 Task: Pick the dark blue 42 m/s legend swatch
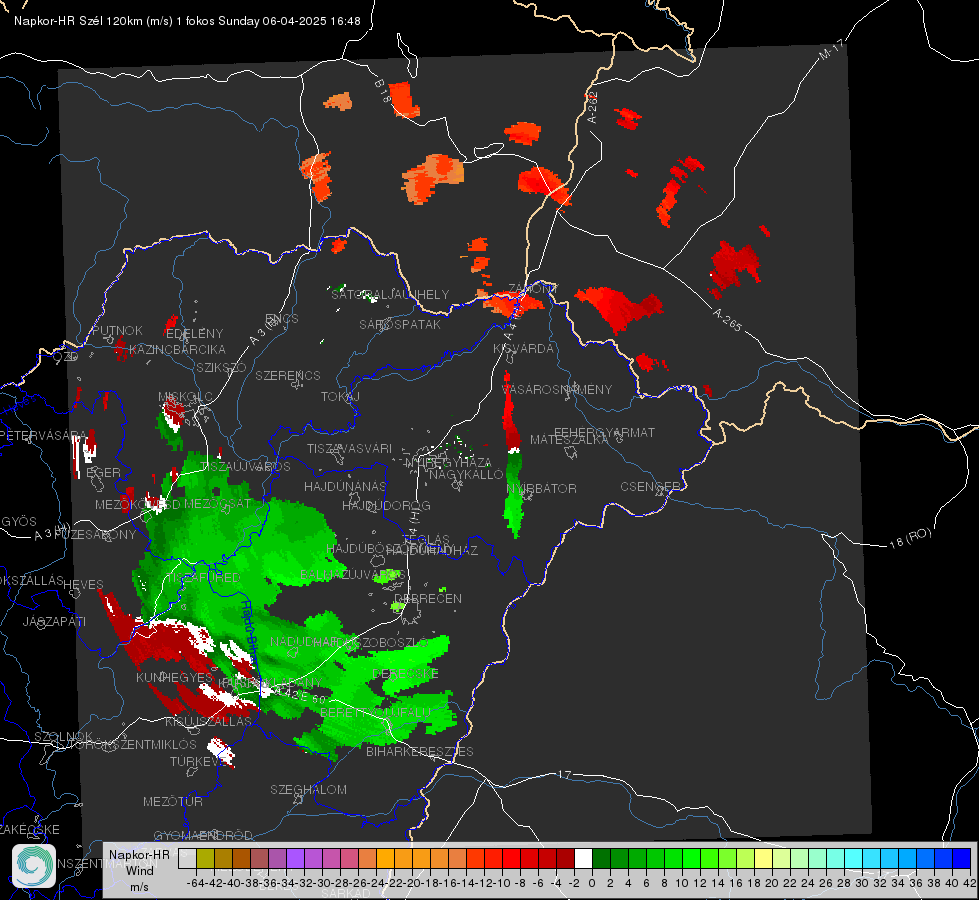962,859
